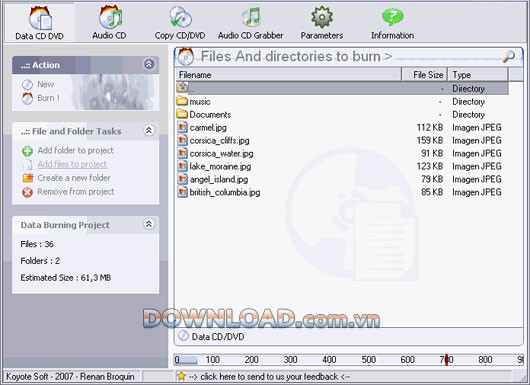Screen dimensions: 530x385
Task: Switch to Audio CD mode
Action: 109,23
